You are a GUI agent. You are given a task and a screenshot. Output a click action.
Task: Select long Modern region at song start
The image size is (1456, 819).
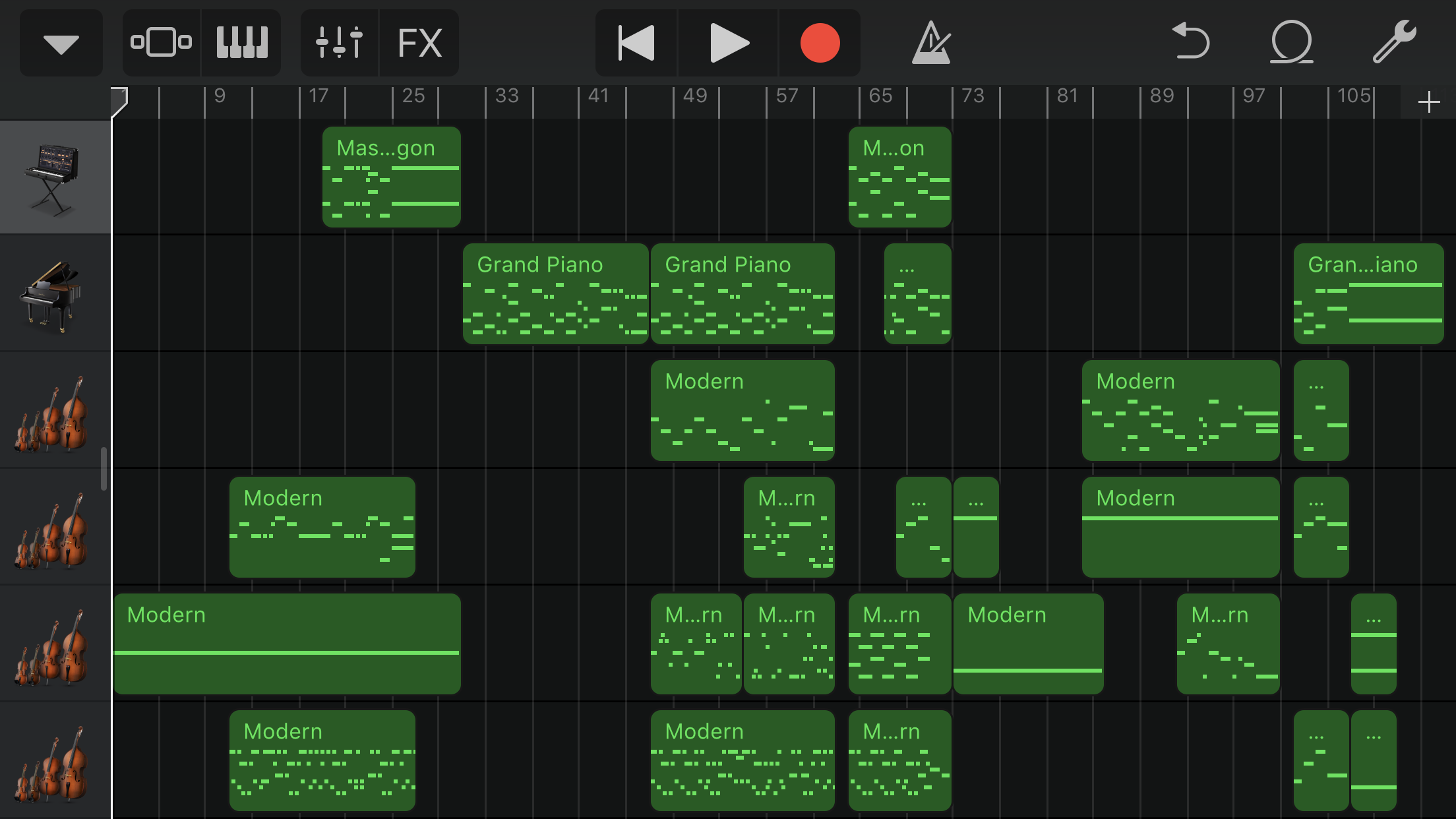tap(288, 644)
